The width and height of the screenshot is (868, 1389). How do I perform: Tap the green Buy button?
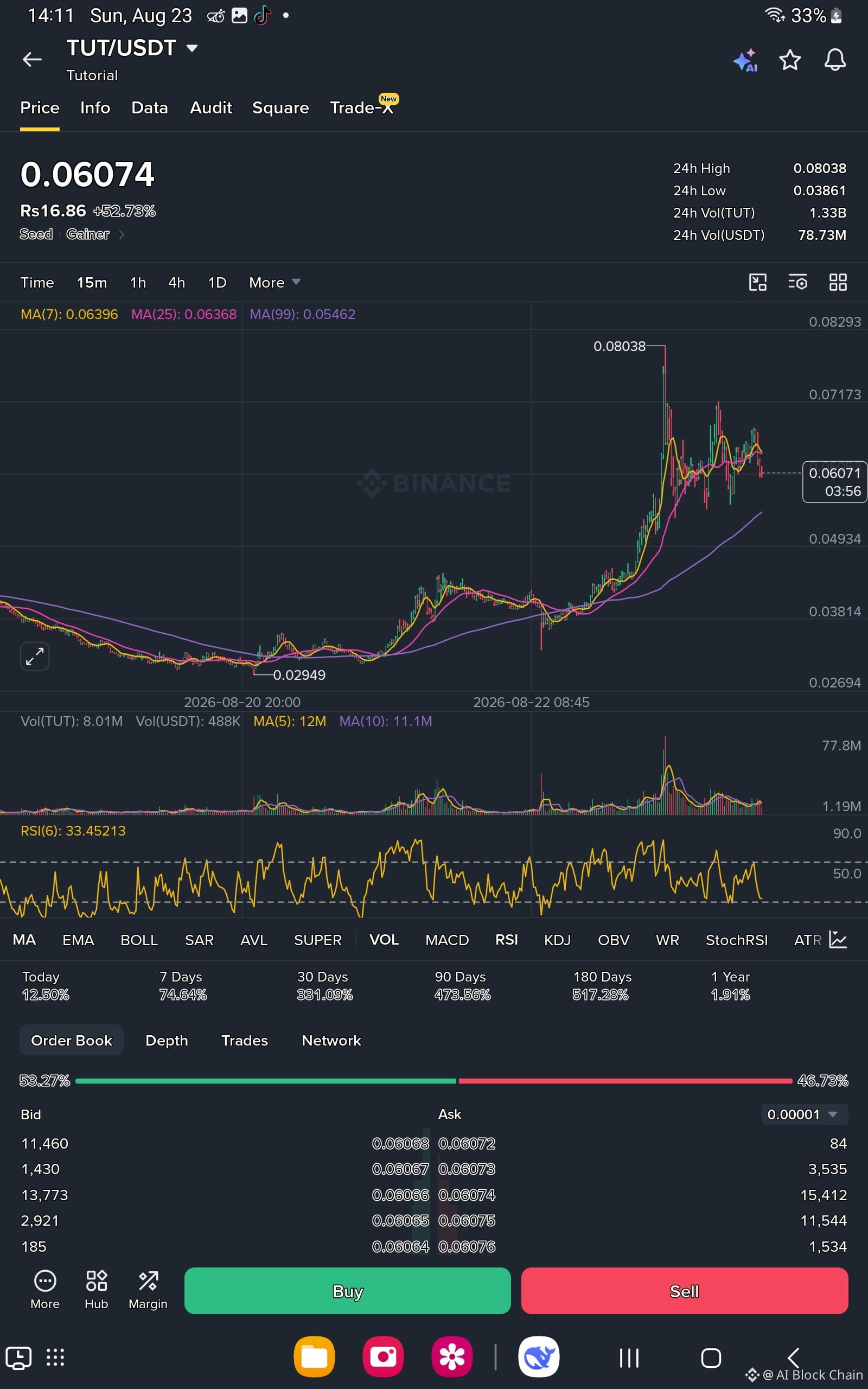coord(347,1291)
